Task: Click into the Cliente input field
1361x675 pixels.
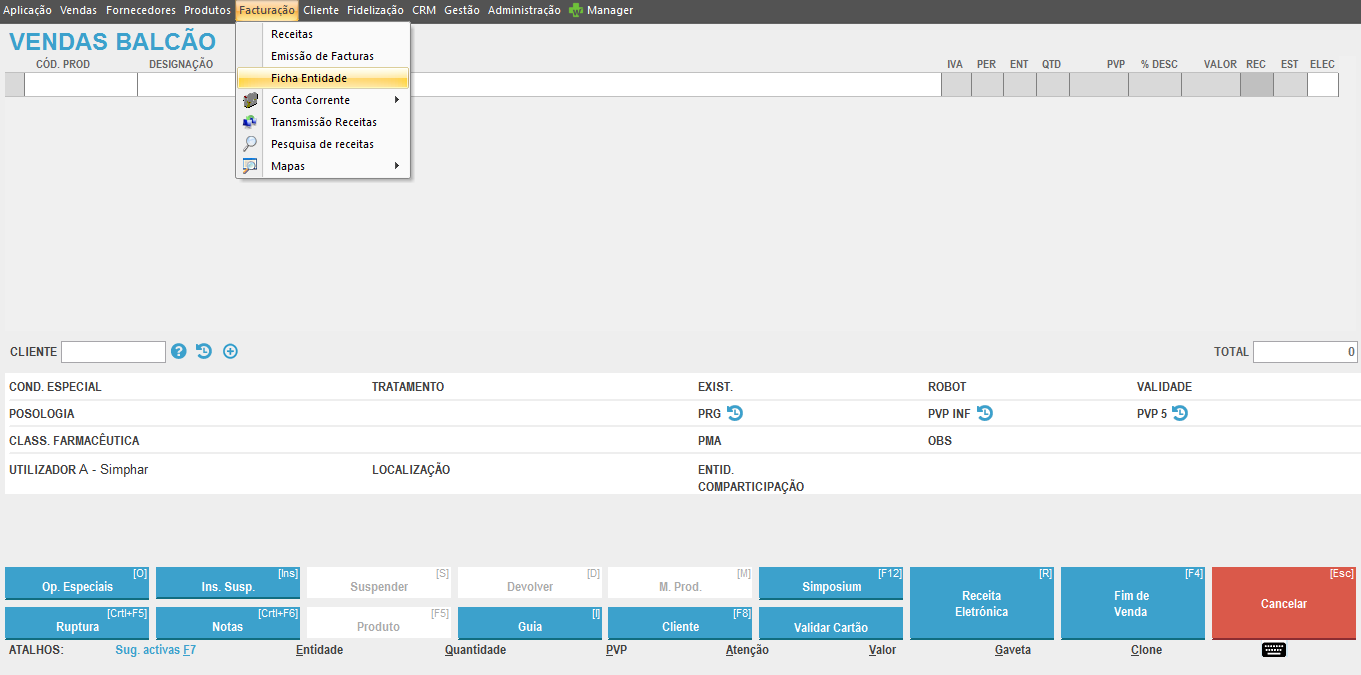Action: tap(113, 352)
